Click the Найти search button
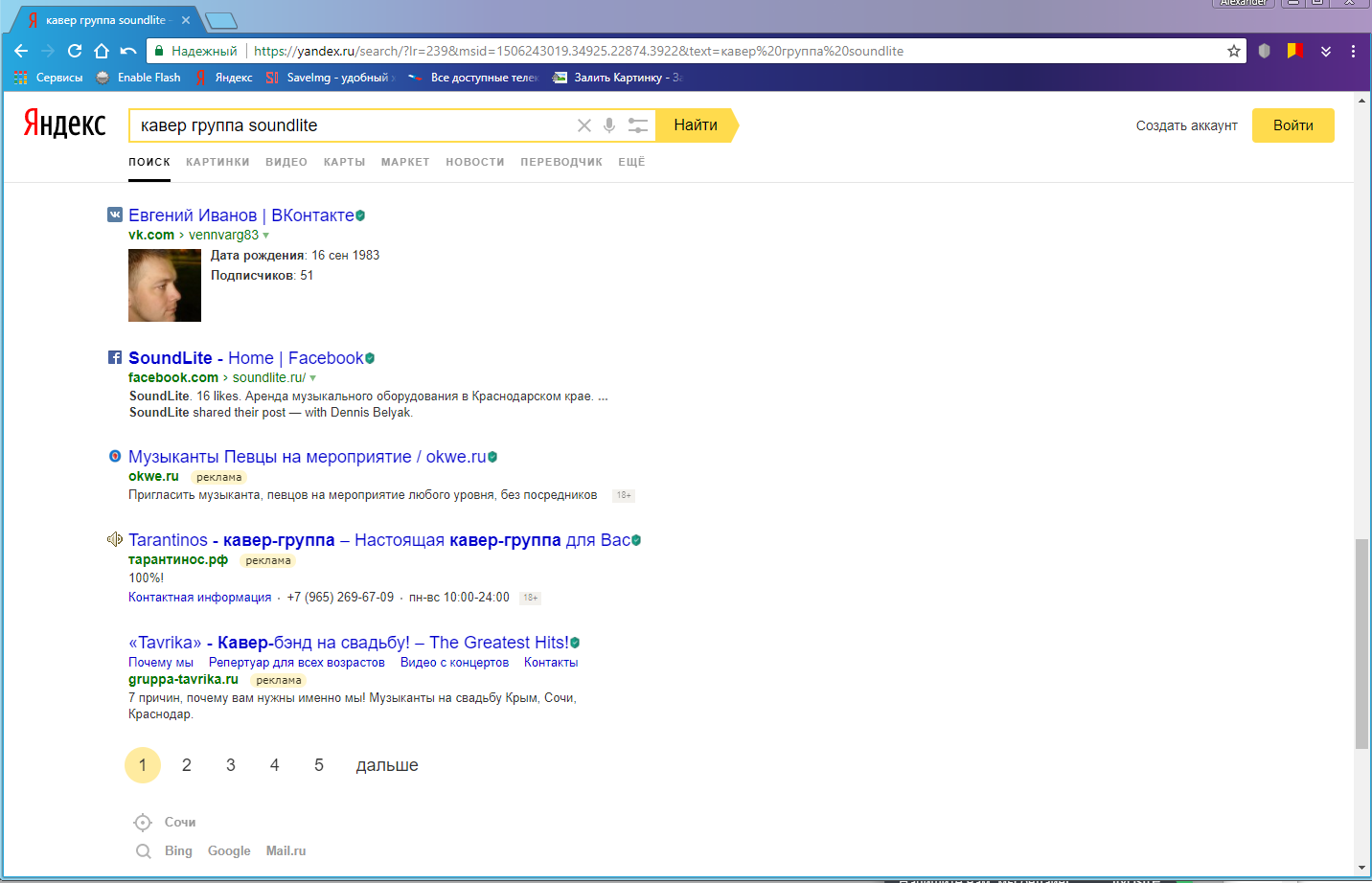 click(696, 125)
